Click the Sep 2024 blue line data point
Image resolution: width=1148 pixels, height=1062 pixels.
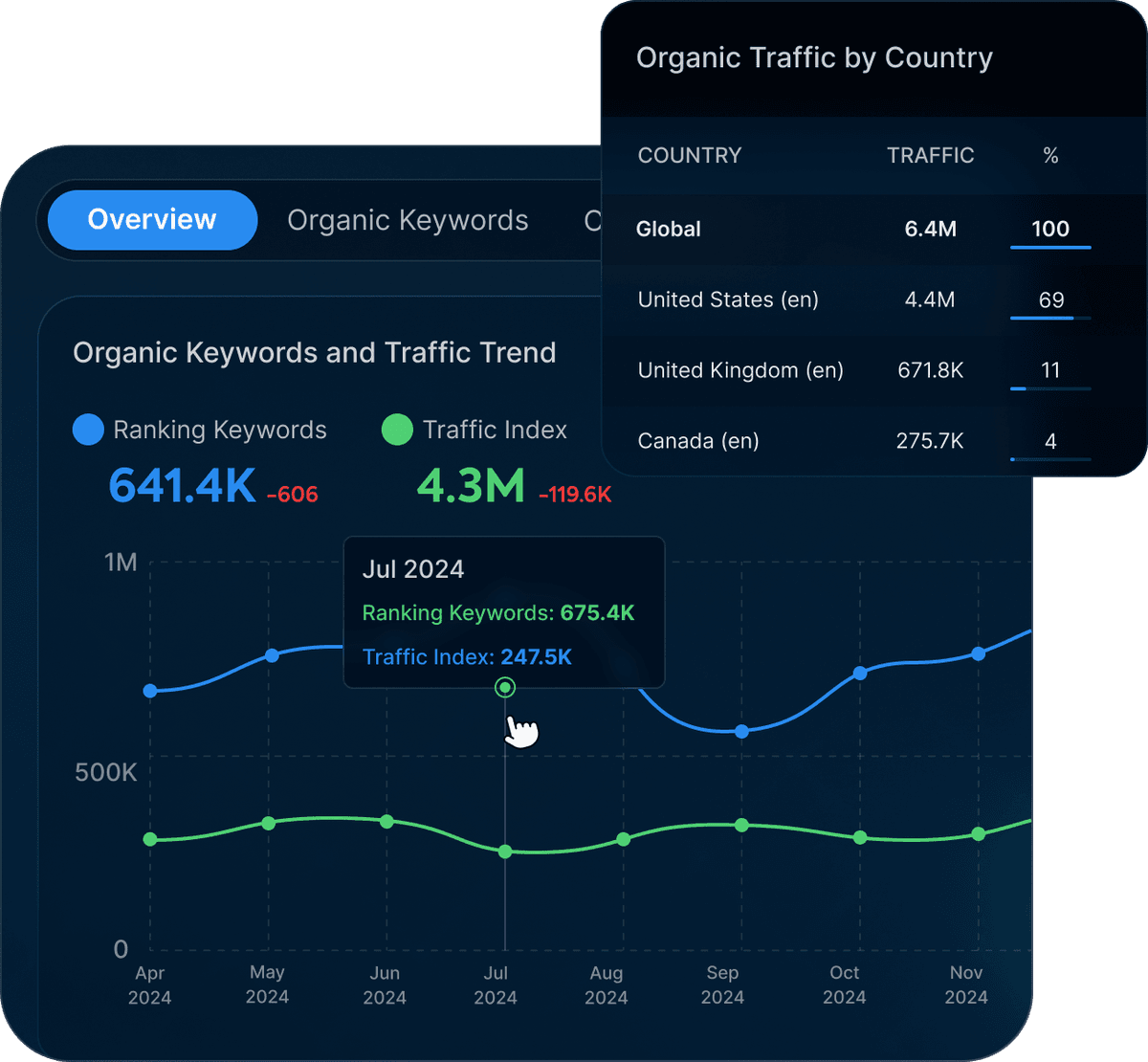coord(741,732)
